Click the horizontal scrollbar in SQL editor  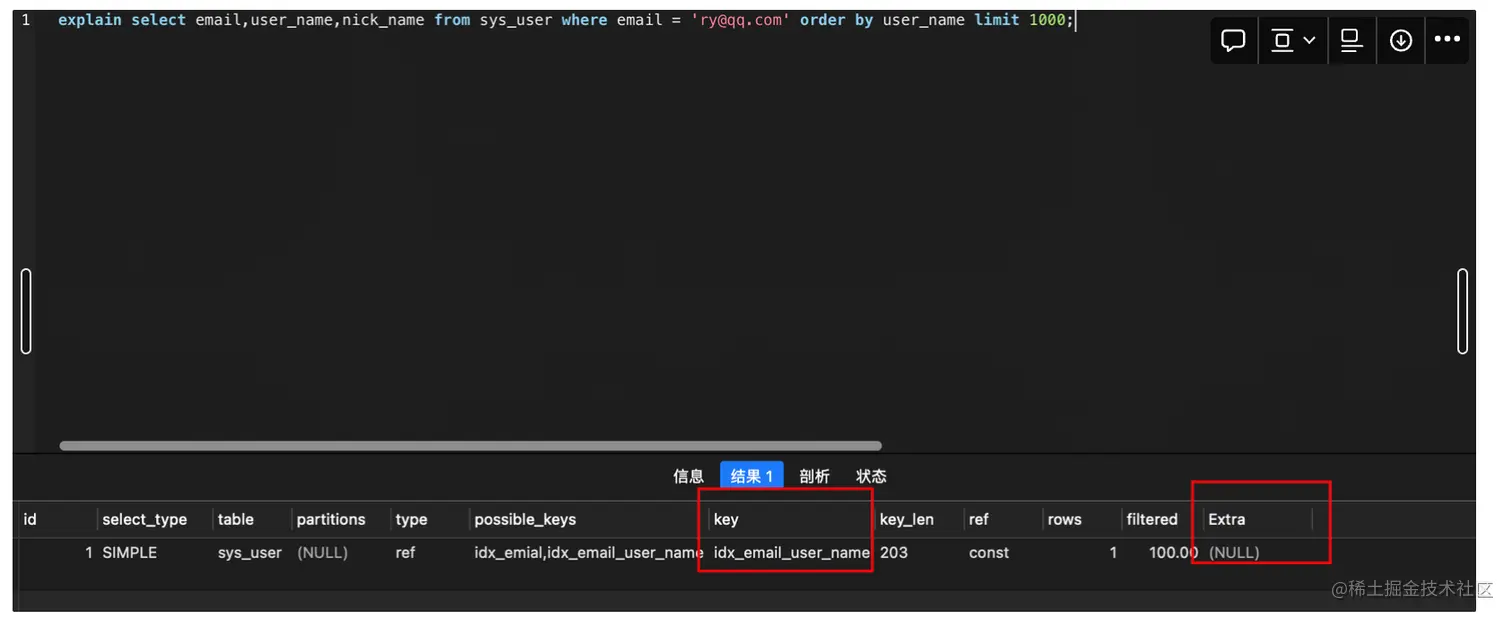point(470,446)
